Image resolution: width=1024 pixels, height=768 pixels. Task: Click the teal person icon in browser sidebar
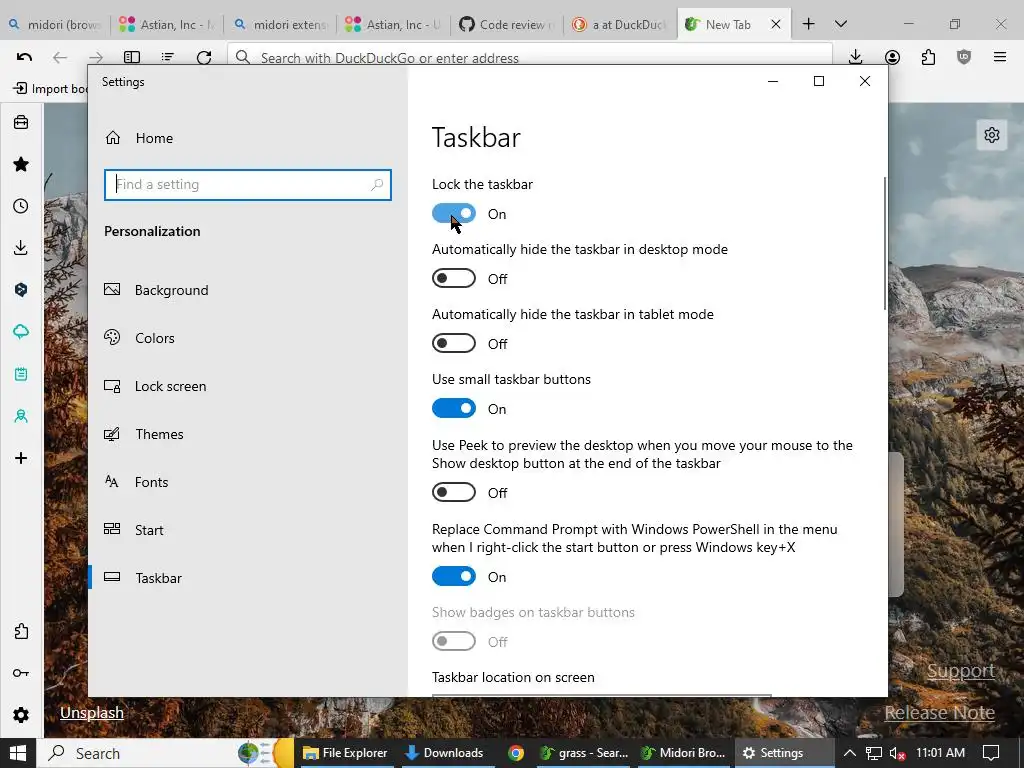pyautogui.click(x=21, y=415)
